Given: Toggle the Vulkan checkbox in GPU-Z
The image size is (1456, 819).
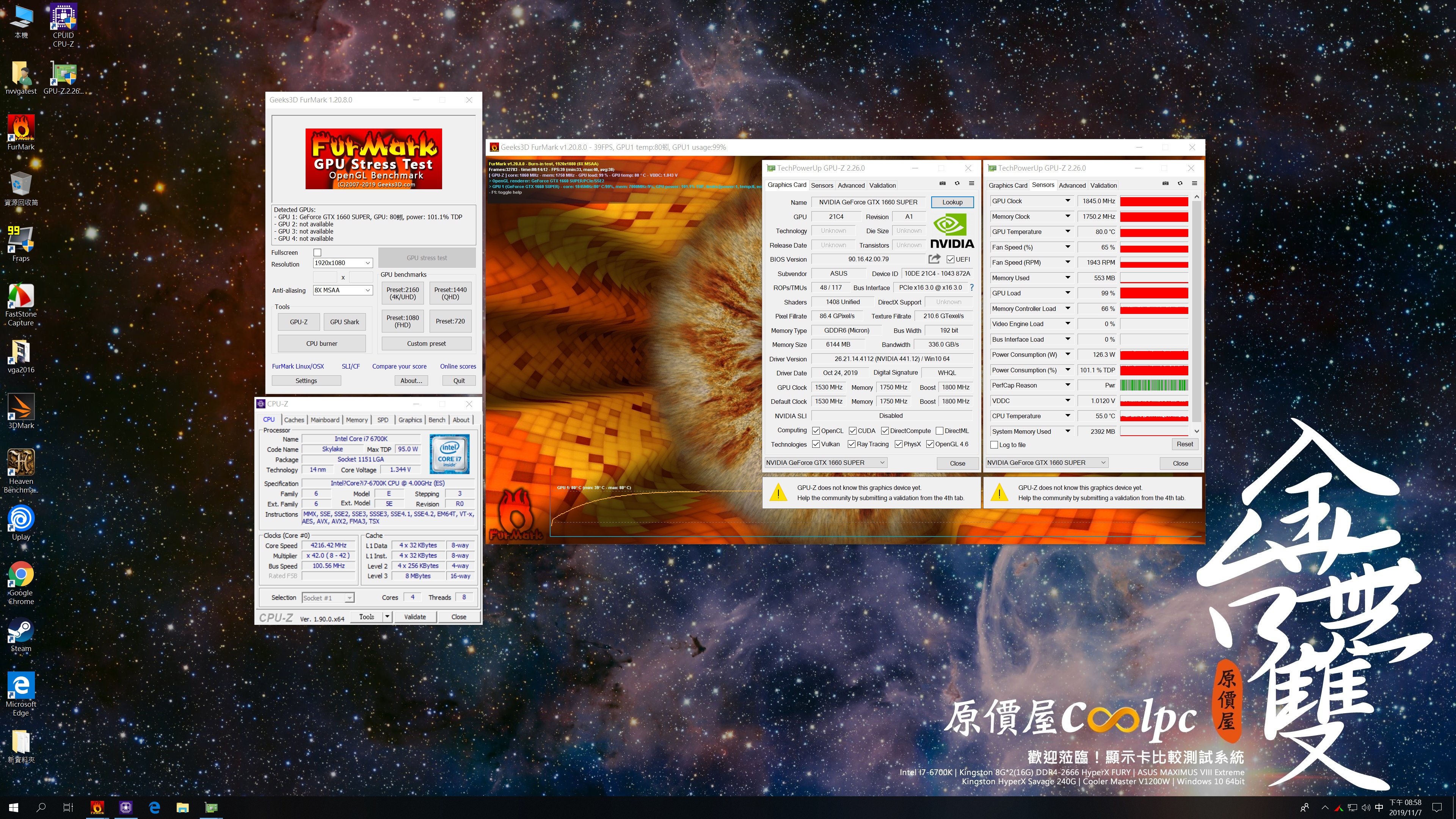Looking at the screenshot, I should coord(816,444).
